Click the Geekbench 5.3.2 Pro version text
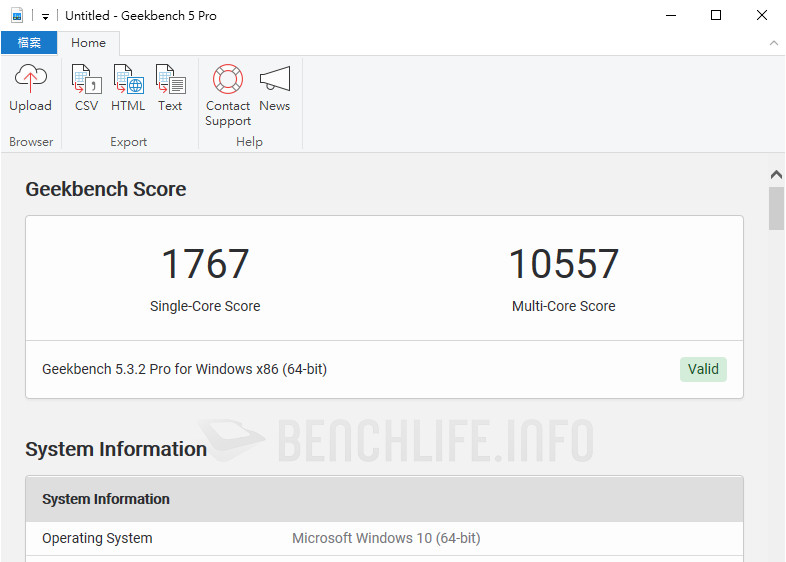Viewport: 786px width, 562px height. click(x=184, y=369)
